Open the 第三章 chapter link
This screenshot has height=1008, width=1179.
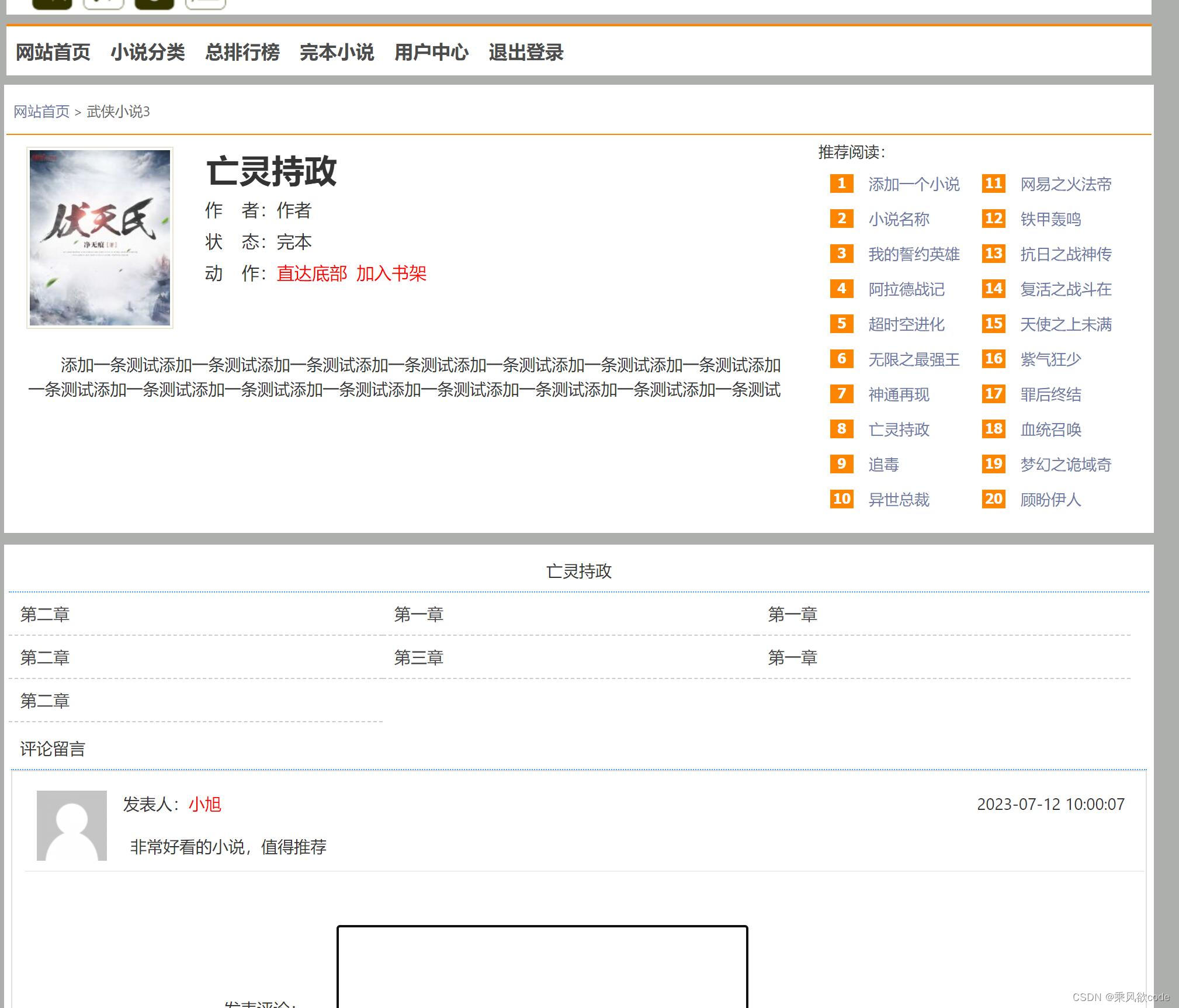point(418,657)
